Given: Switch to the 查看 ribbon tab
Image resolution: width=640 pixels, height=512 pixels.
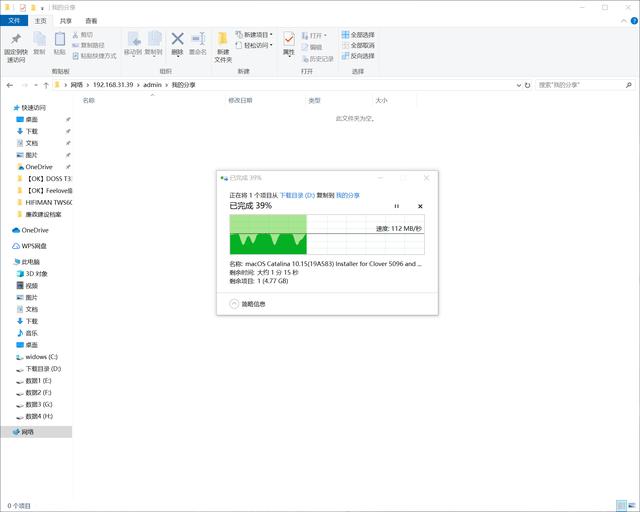Looking at the screenshot, I should (91, 20).
